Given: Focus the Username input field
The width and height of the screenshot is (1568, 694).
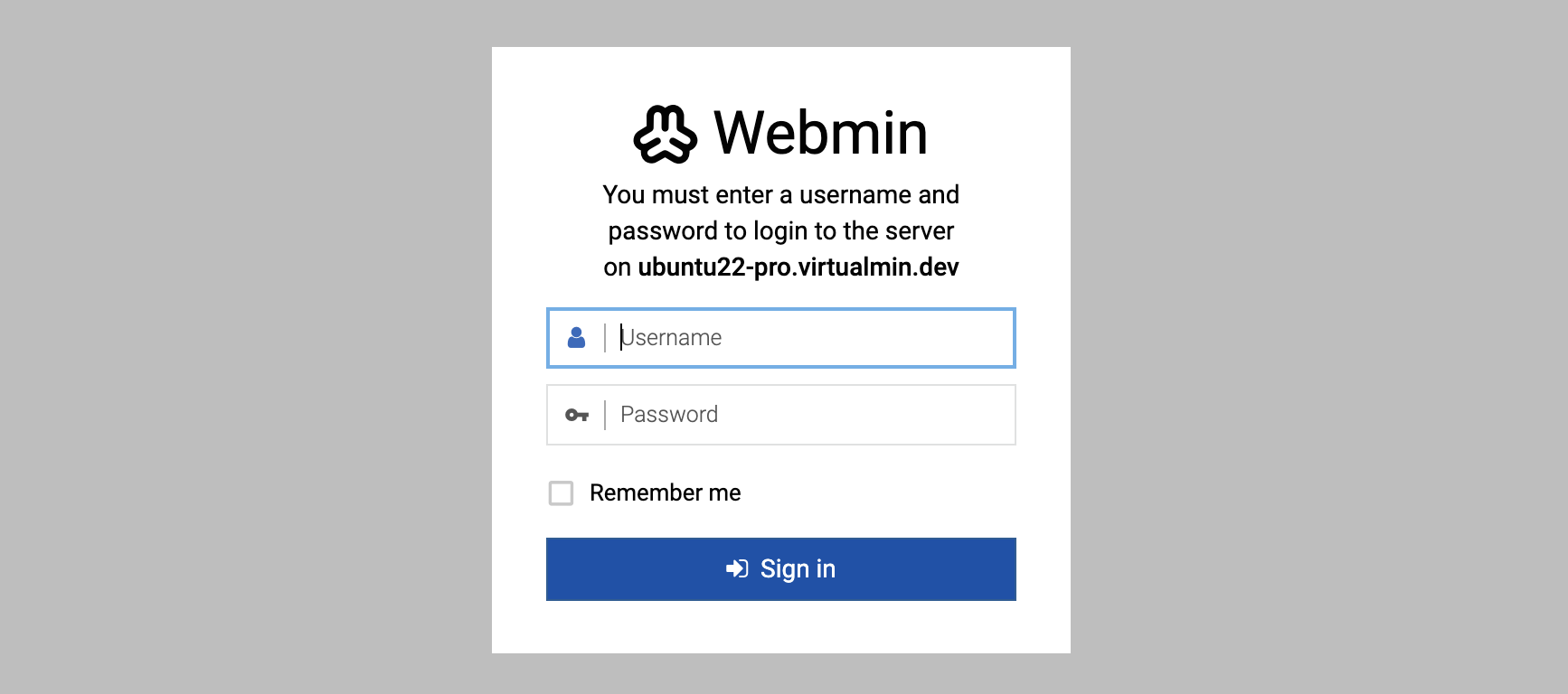Looking at the screenshot, I should point(781,338).
